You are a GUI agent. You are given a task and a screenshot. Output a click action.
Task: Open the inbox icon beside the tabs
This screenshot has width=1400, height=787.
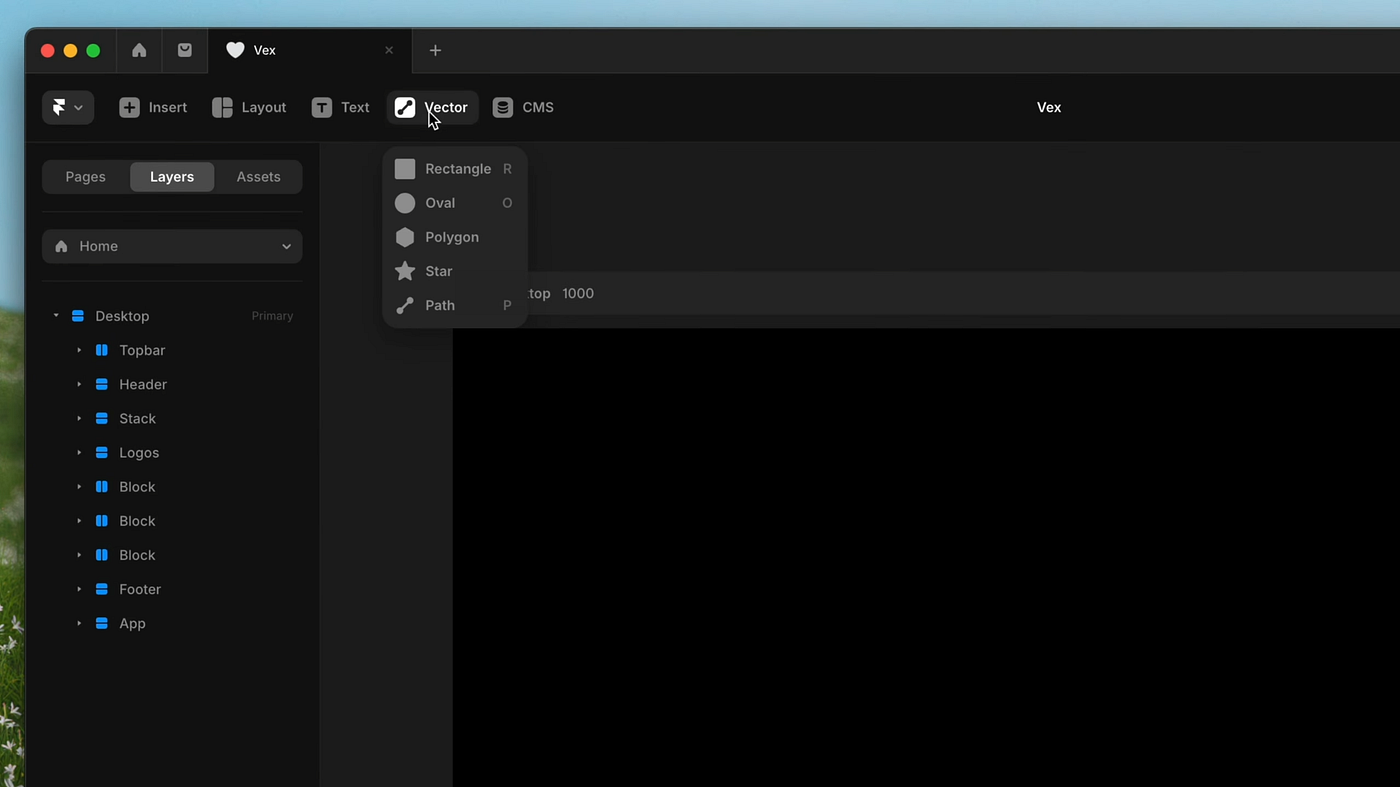(184, 50)
